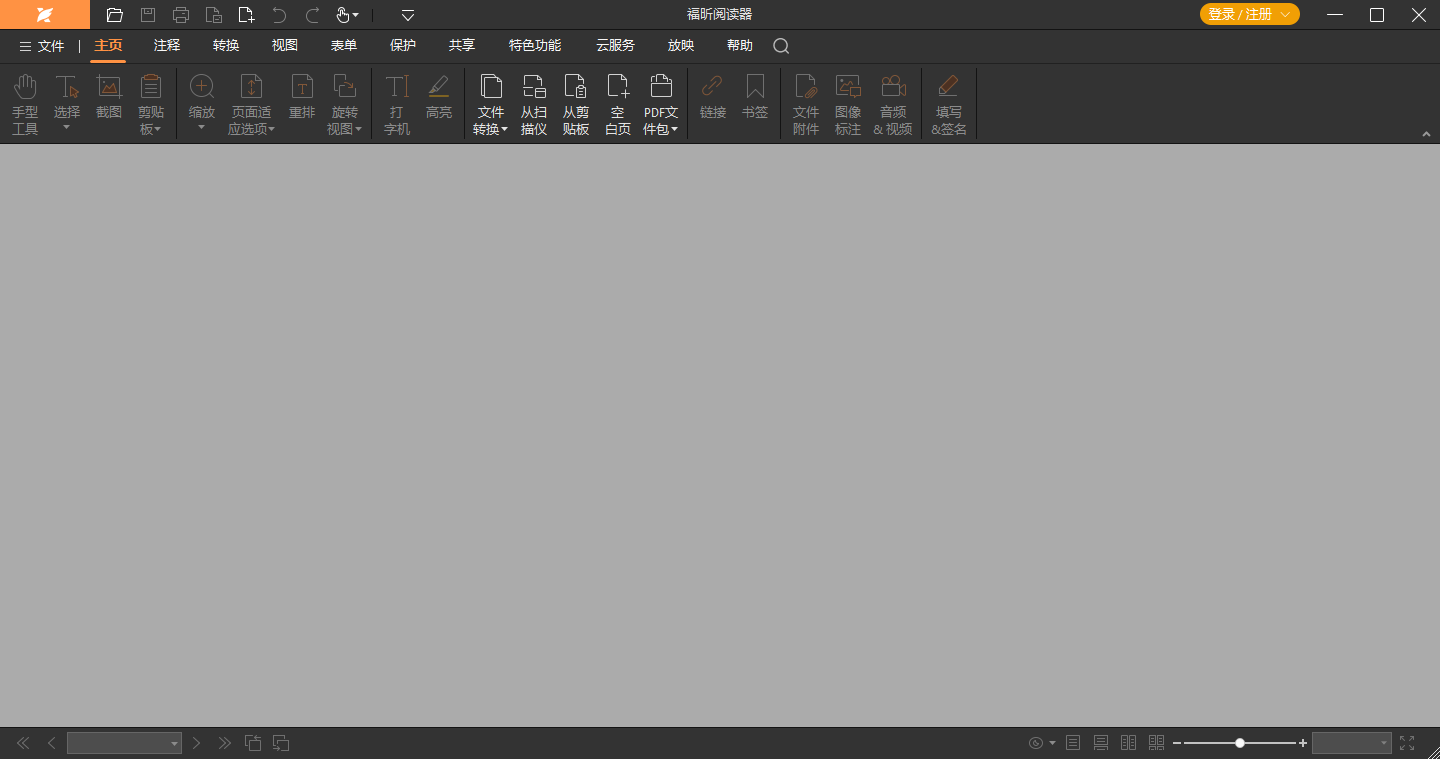Select the 图像标注 image annotation tool

pyautogui.click(x=848, y=104)
